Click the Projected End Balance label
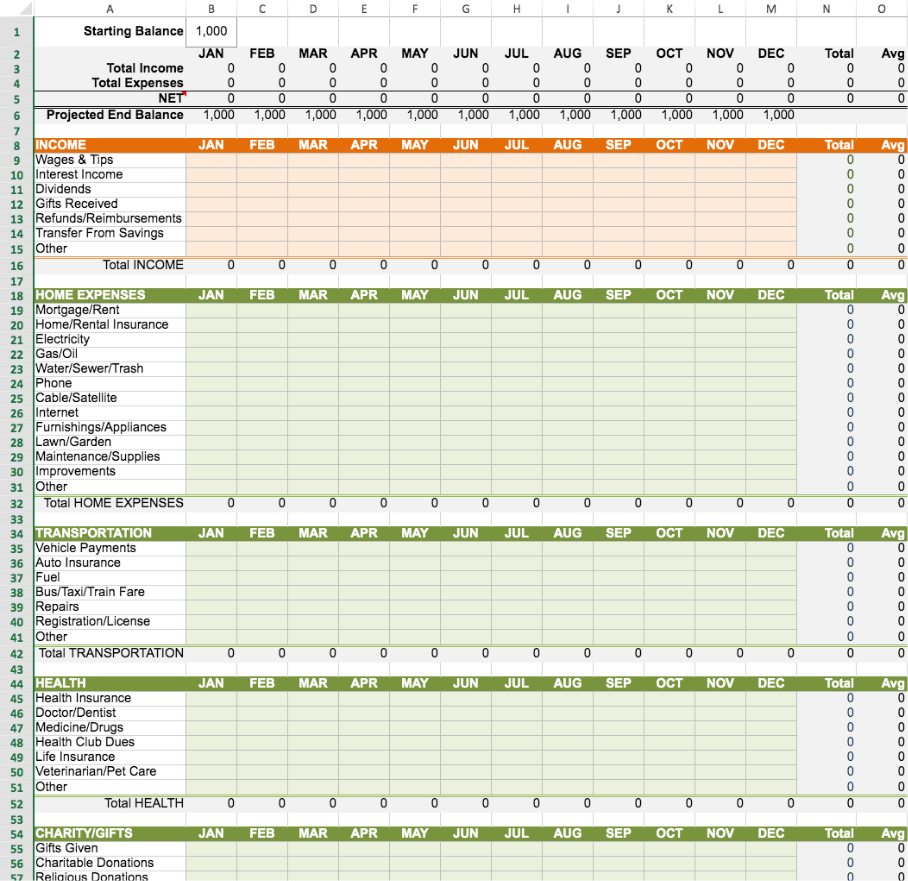The image size is (908, 881). (x=115, y=115)
